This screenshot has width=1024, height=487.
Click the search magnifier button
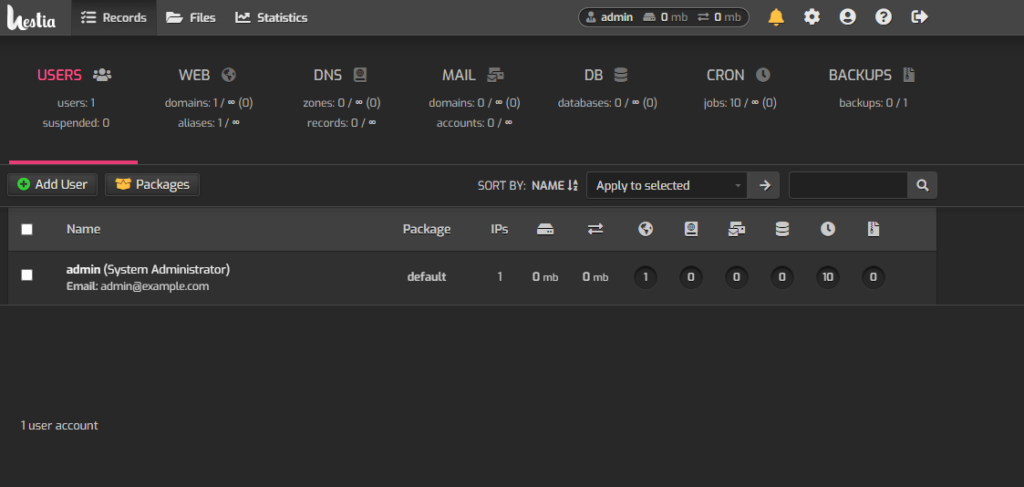[x=922, y=185]
